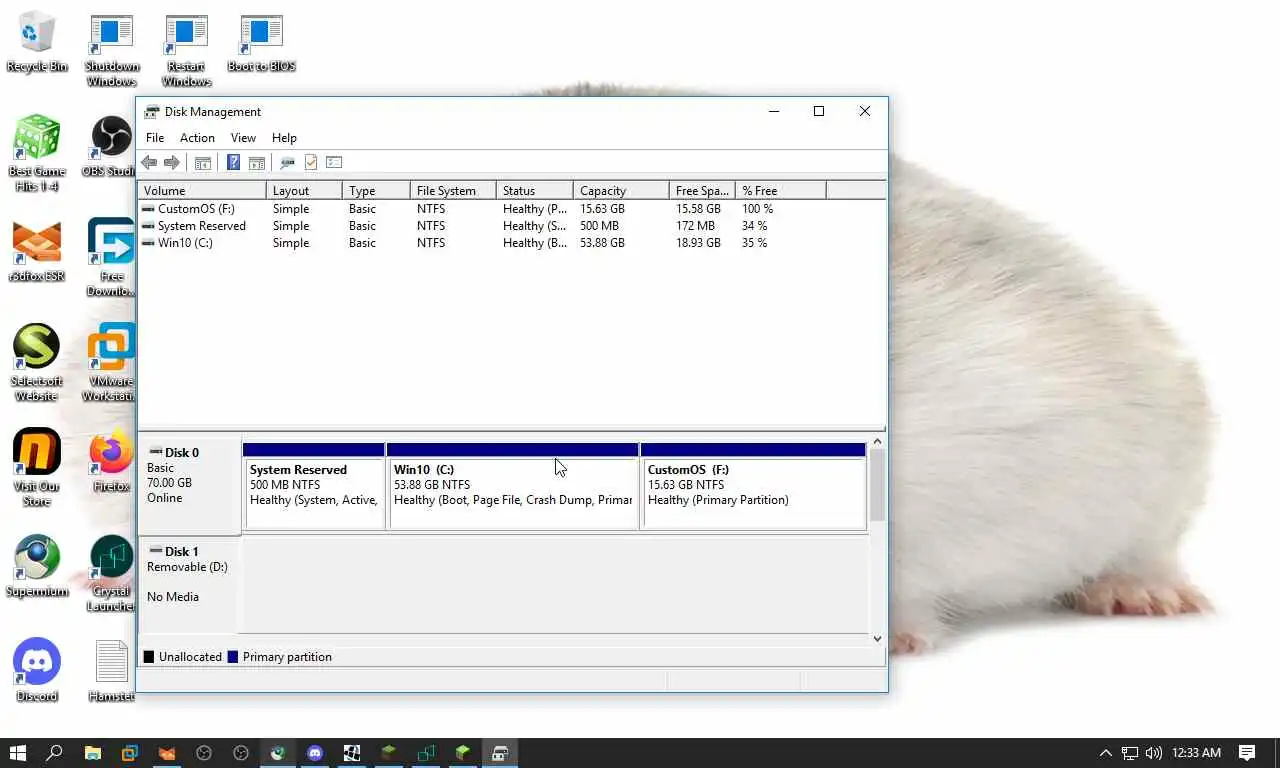Click the checkmark page toolbar icon

pyautogui.click(x=311, y=162)
